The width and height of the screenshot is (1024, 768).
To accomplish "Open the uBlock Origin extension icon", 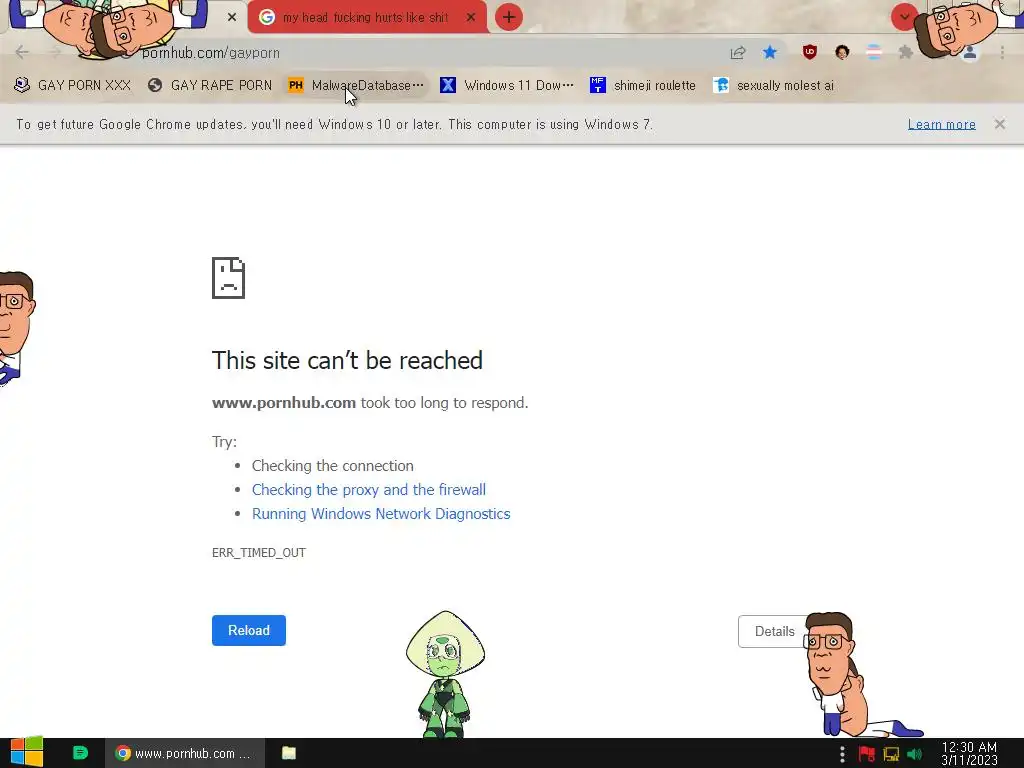I will [810, 52].
